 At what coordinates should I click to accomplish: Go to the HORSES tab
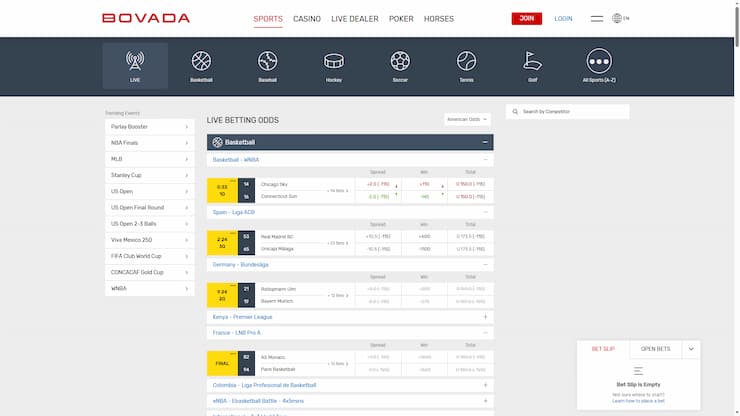point(439,19)
